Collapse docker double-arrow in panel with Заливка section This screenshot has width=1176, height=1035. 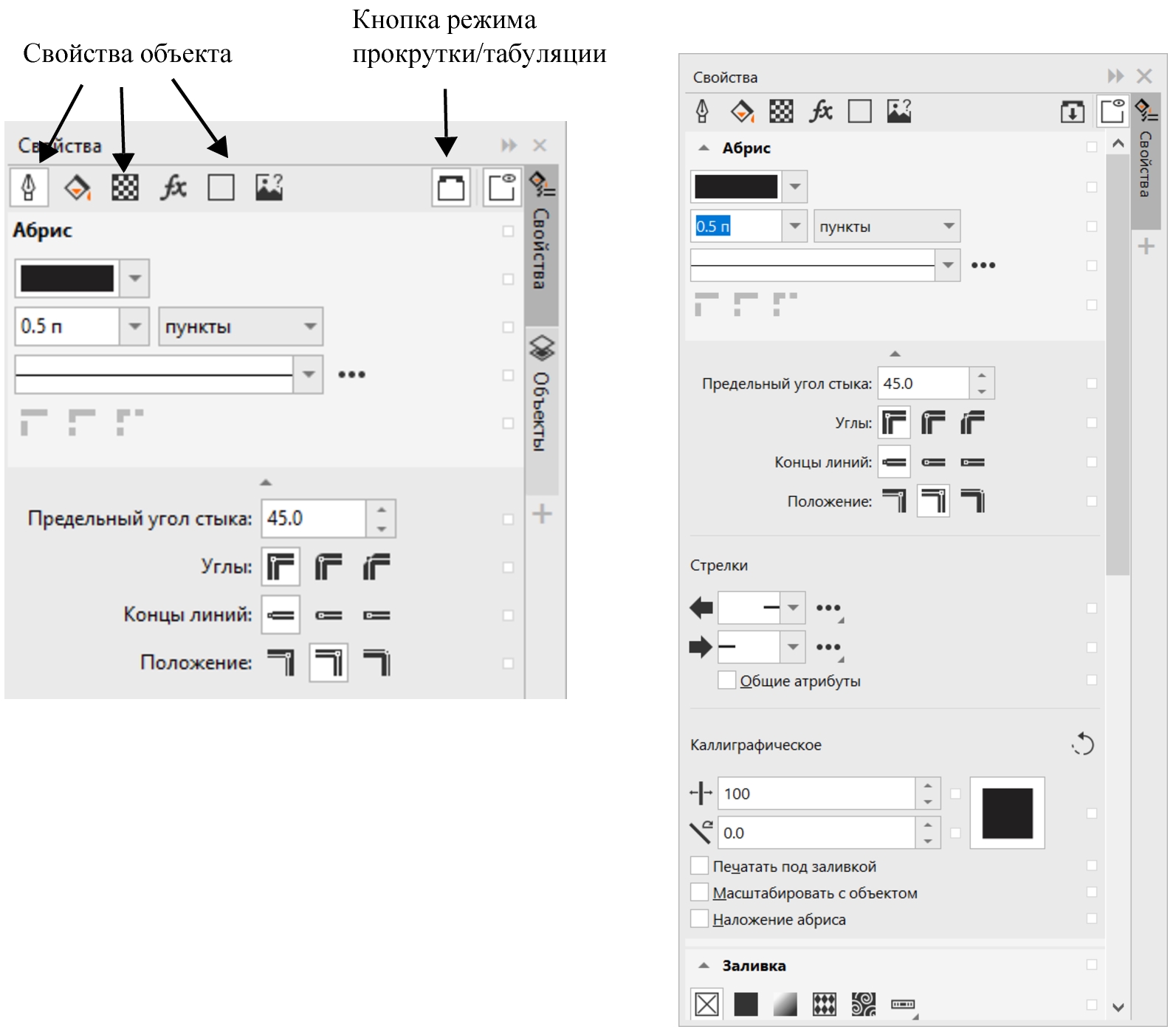coord(1115,76)
